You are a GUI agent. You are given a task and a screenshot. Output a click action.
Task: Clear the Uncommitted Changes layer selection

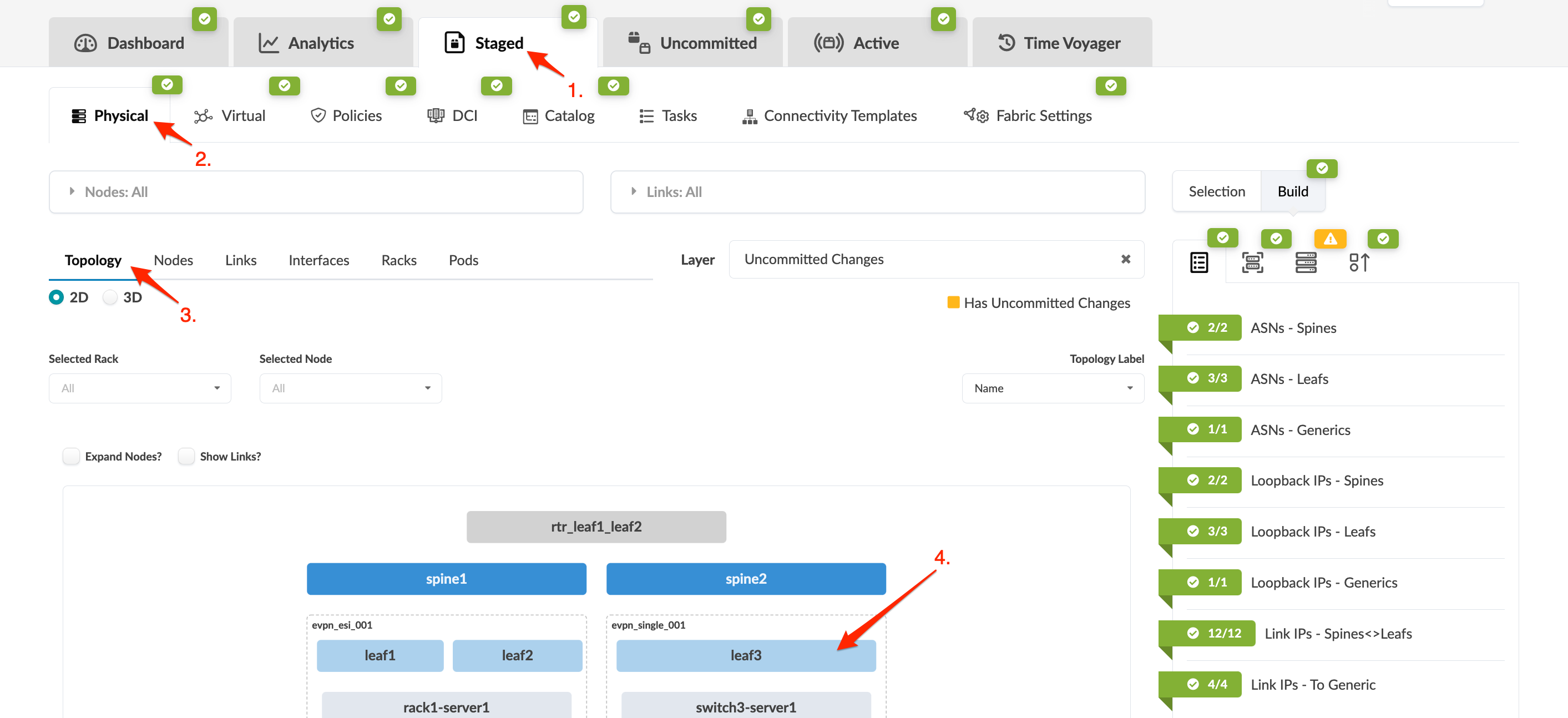pyautogui.click(x=1125, y=259)
